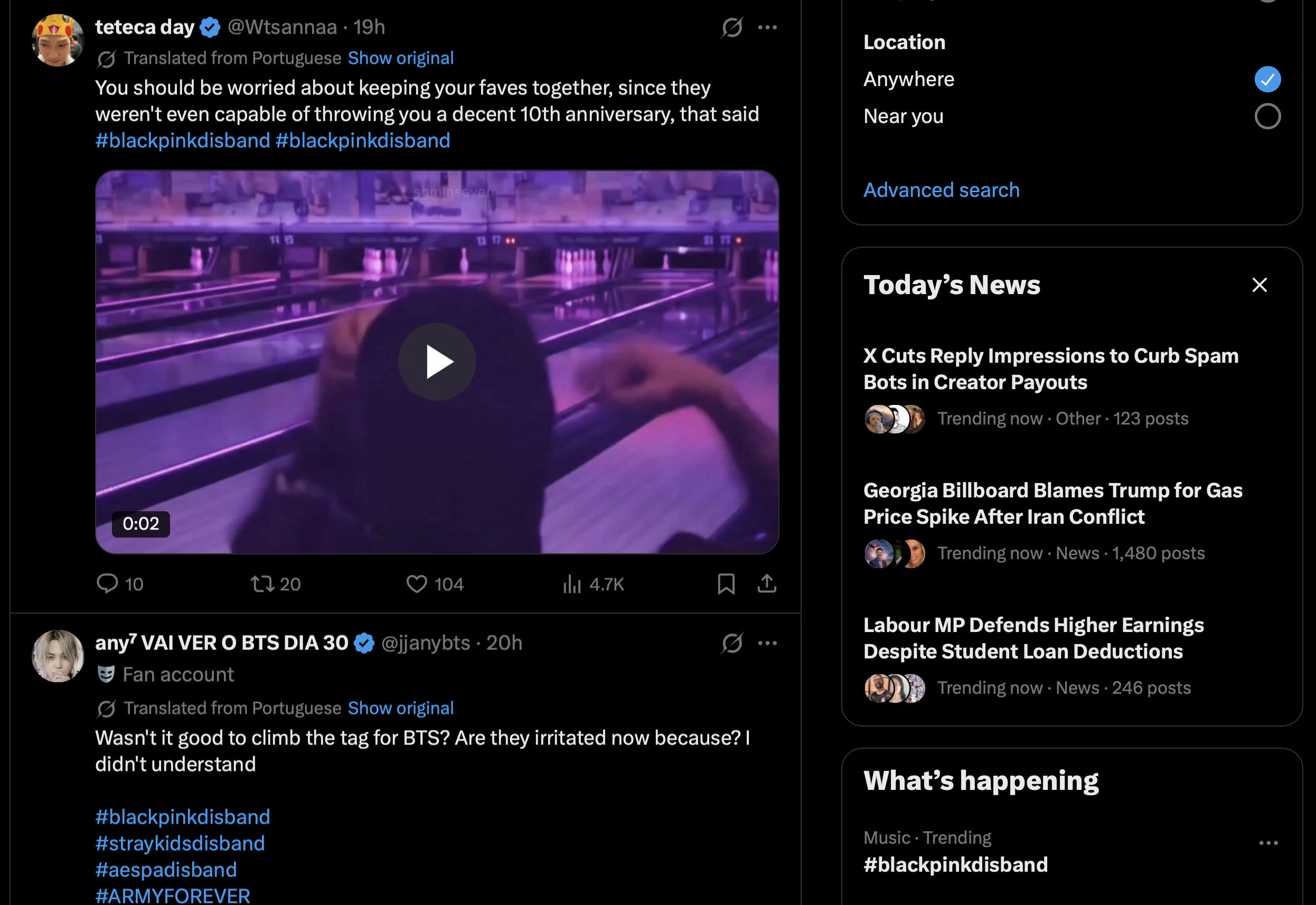1316x905 pixels.
Task: Click Trending now · News · 246 posts
Action: pyautogui.click(x=1064, y=688)
